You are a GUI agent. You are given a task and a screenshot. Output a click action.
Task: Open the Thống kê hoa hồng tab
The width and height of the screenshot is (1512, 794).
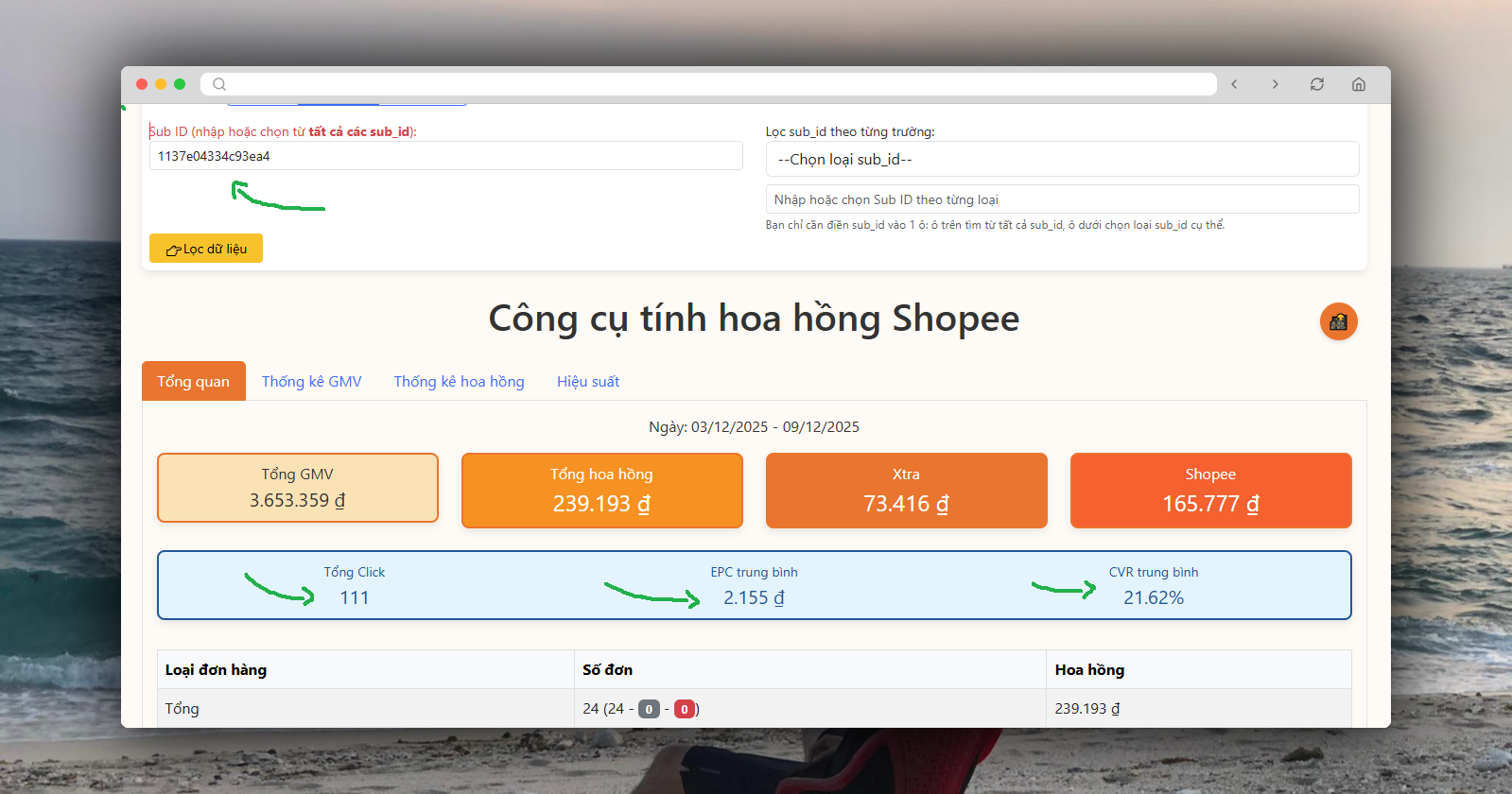click(x=459, y=382)
